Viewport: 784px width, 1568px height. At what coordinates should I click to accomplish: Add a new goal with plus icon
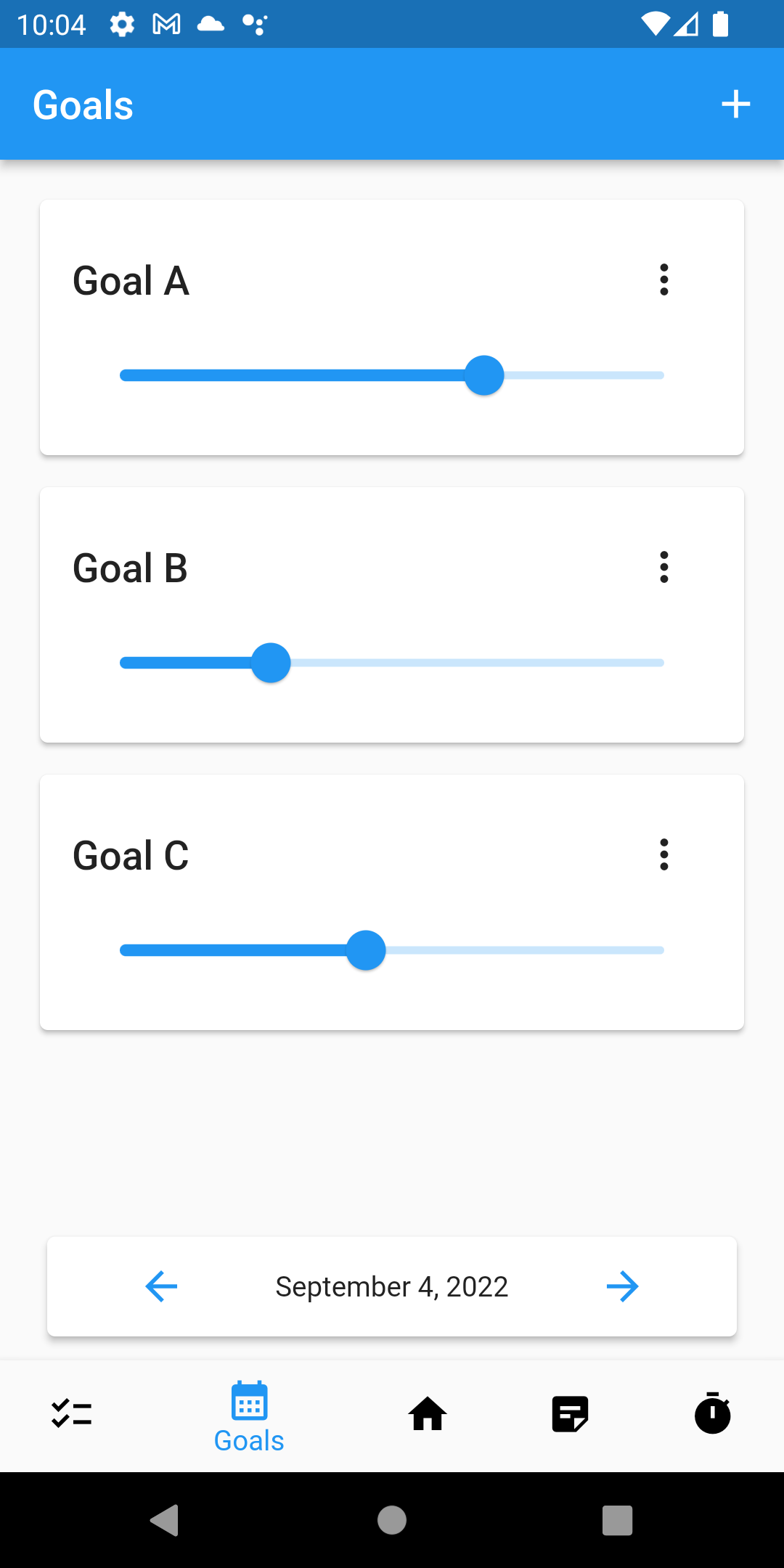pos(735,105)
